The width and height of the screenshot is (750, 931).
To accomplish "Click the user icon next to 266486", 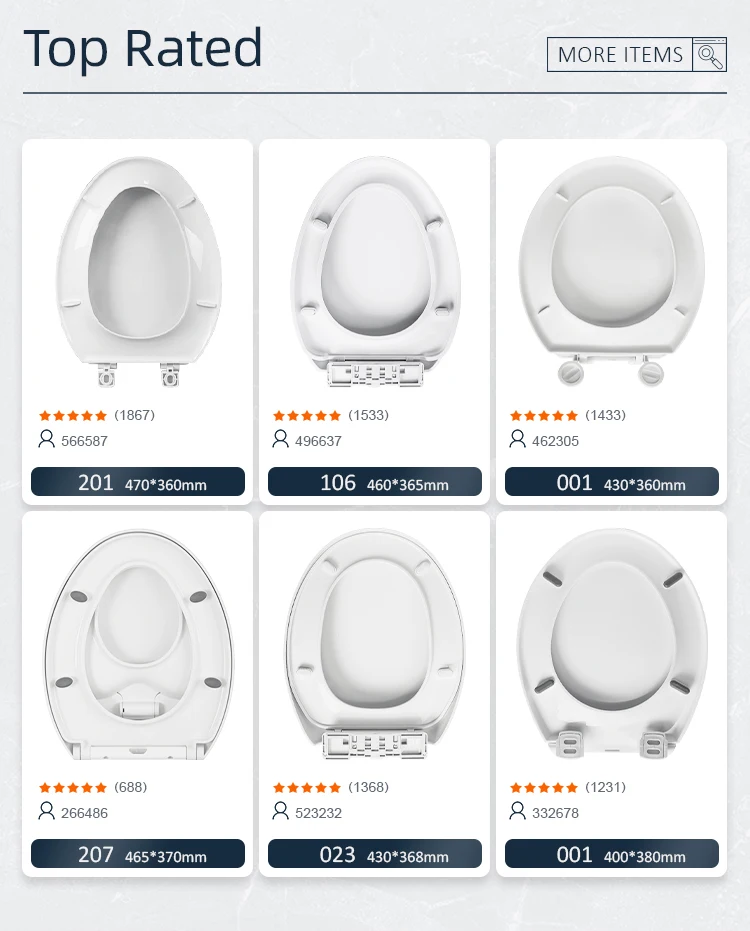I will pyautogui.click(x=46, y=811).
